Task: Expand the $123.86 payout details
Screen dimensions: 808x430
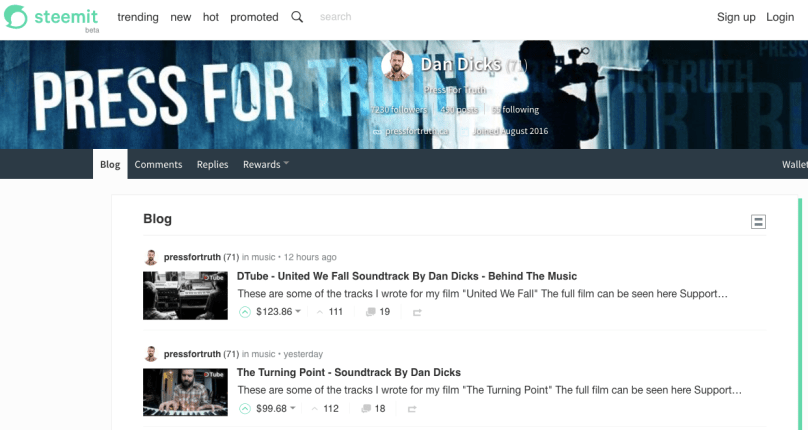Action: pyautogui.click(x=279, y=312)
